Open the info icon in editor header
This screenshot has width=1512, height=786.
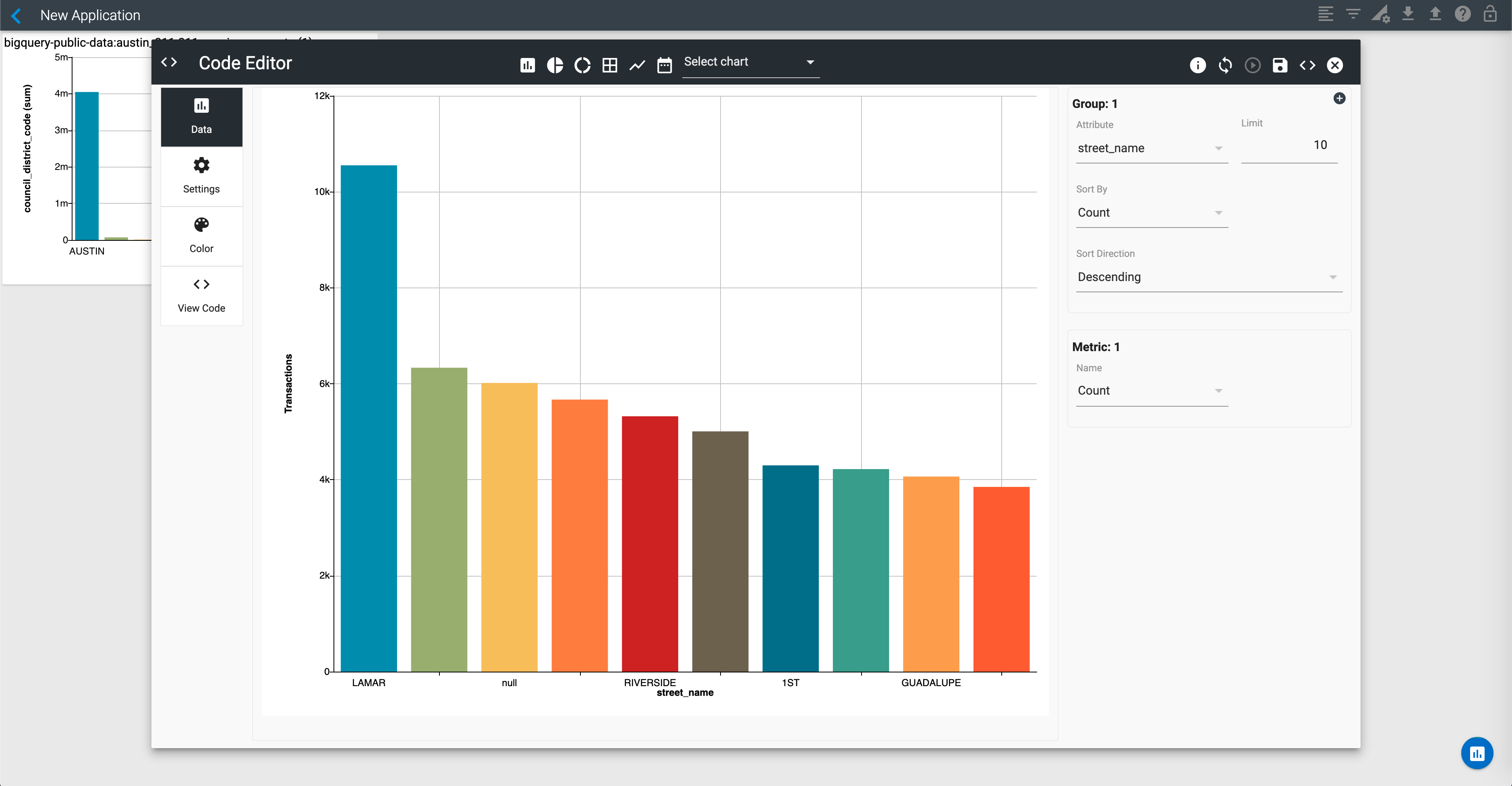coord(1198,65)
